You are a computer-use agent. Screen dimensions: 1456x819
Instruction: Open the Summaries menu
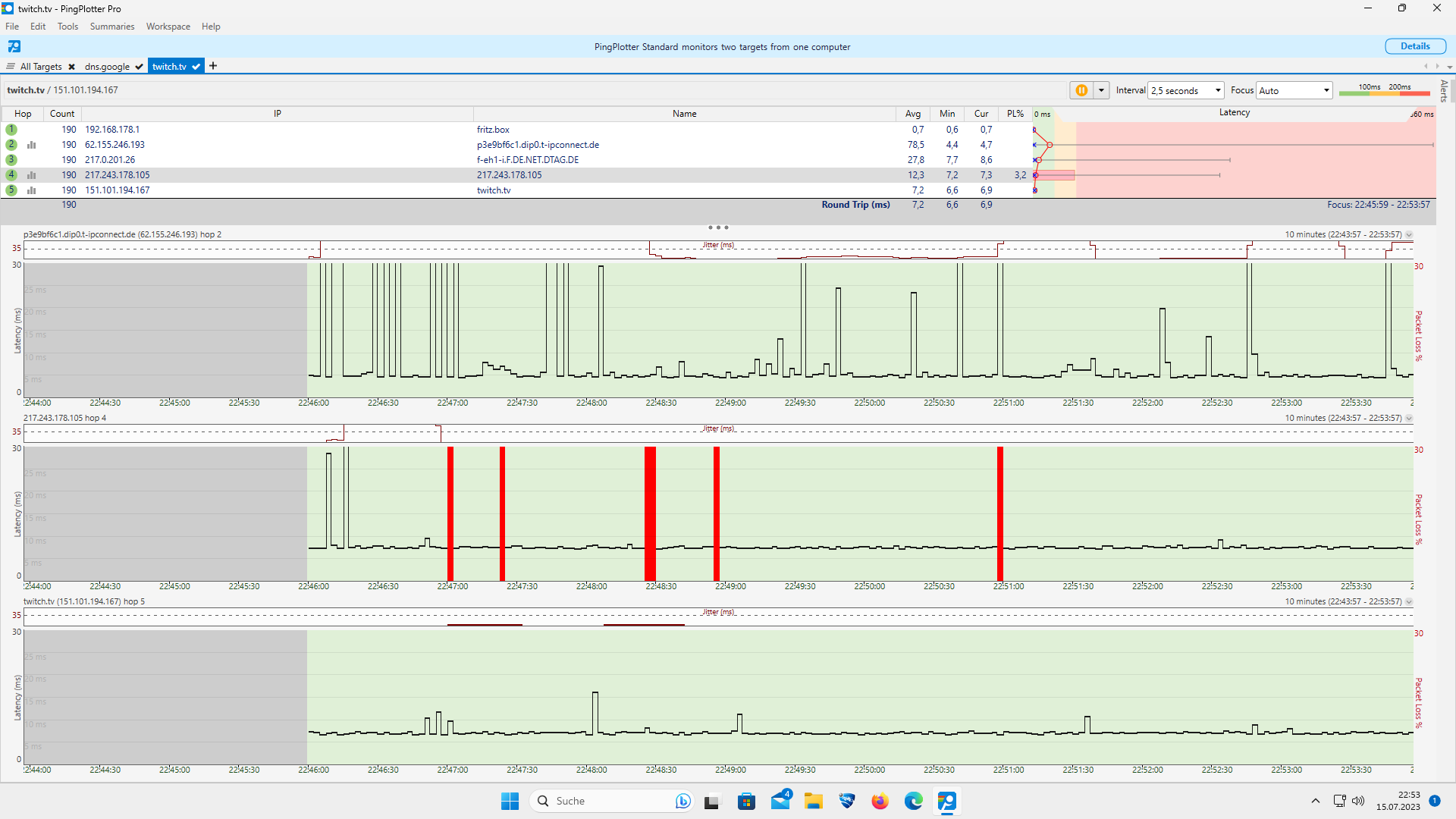click(111, 26)
